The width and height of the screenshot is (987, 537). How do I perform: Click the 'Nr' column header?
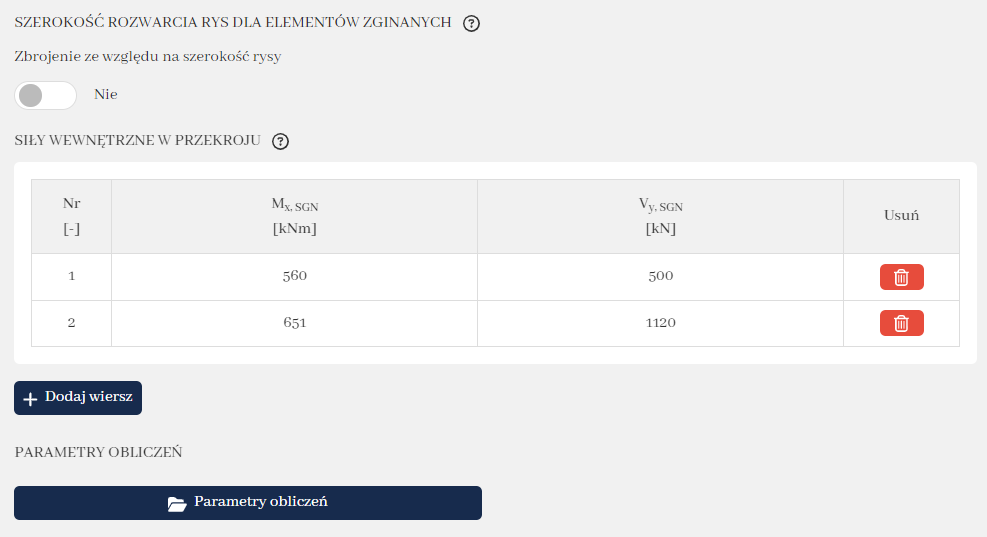(71, 216)
